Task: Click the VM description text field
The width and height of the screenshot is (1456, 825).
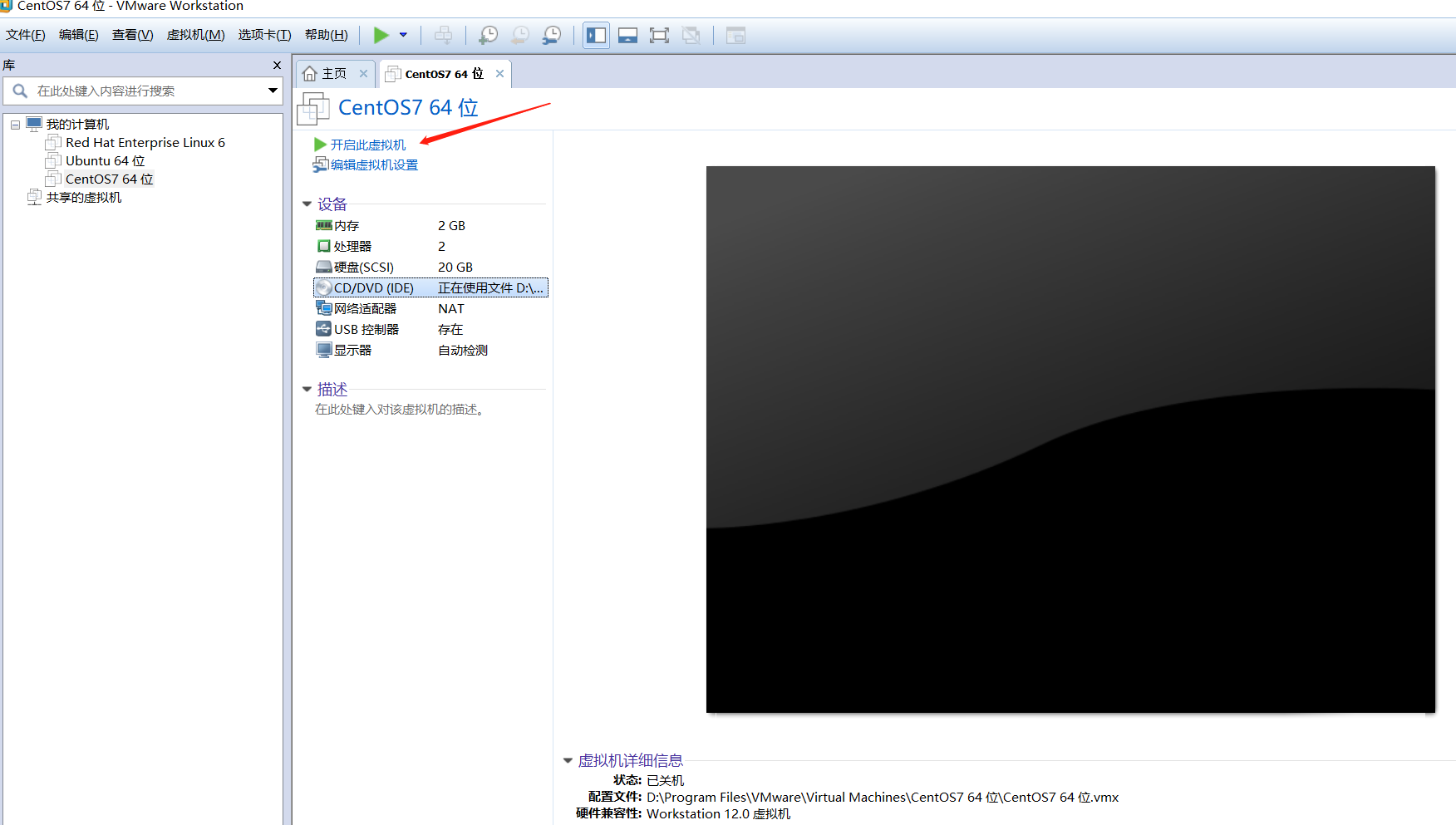Action: pyautogui.click(x=400, y=410)
